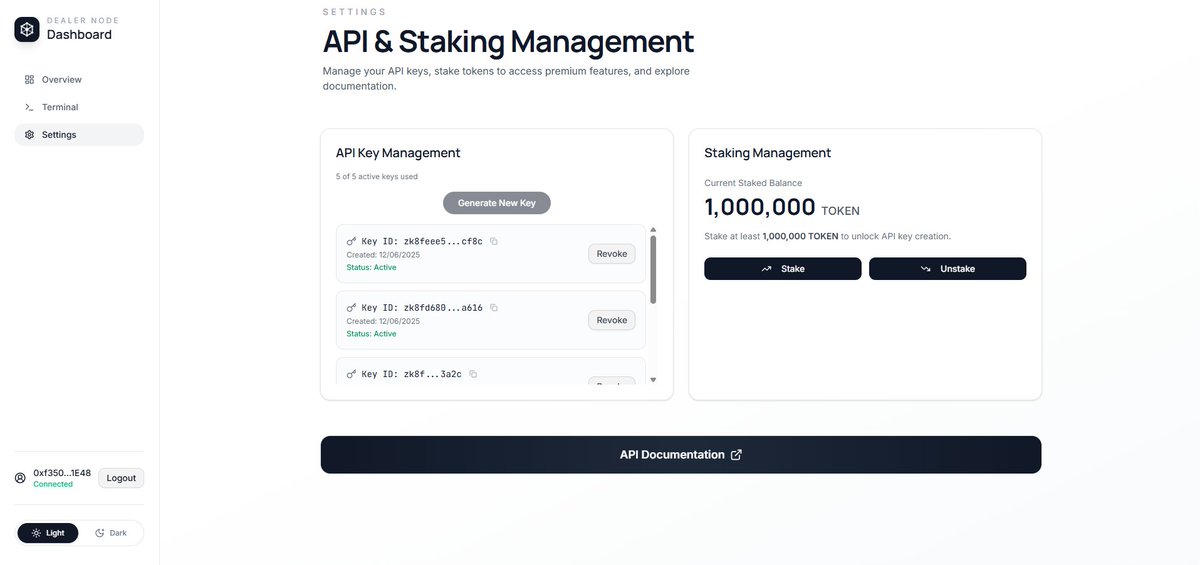
Task: Switch to the Dark theme
Action: point(111,533)
